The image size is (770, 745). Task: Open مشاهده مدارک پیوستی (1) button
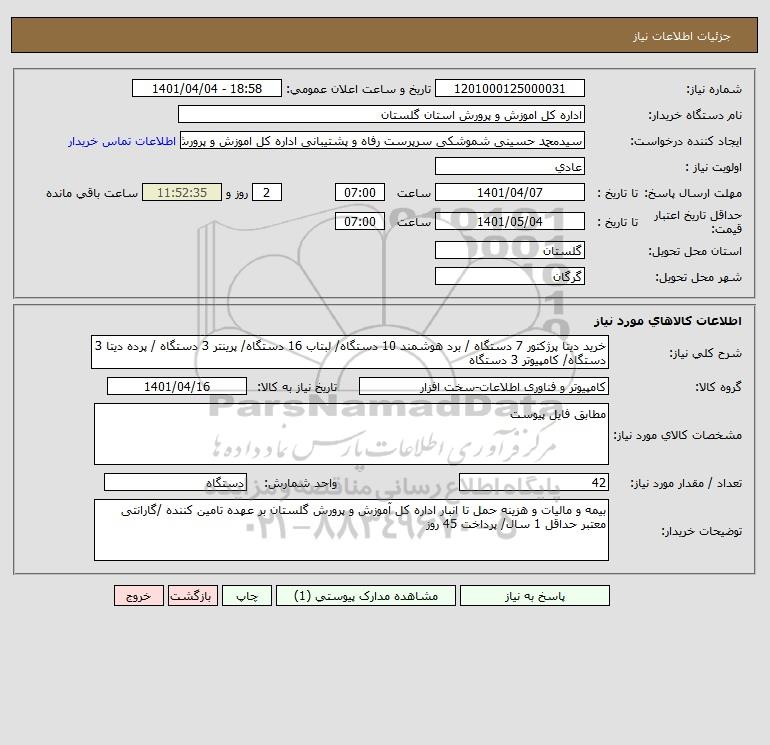[366, 596]
